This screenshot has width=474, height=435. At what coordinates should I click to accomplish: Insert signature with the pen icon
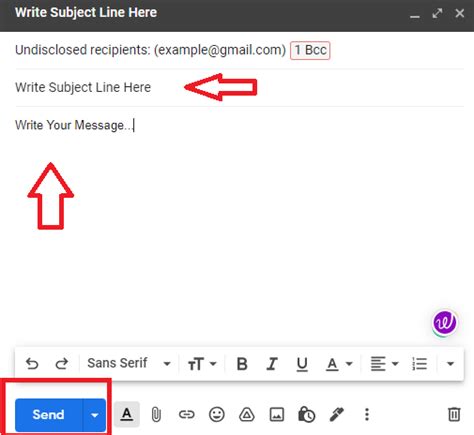(x=337, y=415)
